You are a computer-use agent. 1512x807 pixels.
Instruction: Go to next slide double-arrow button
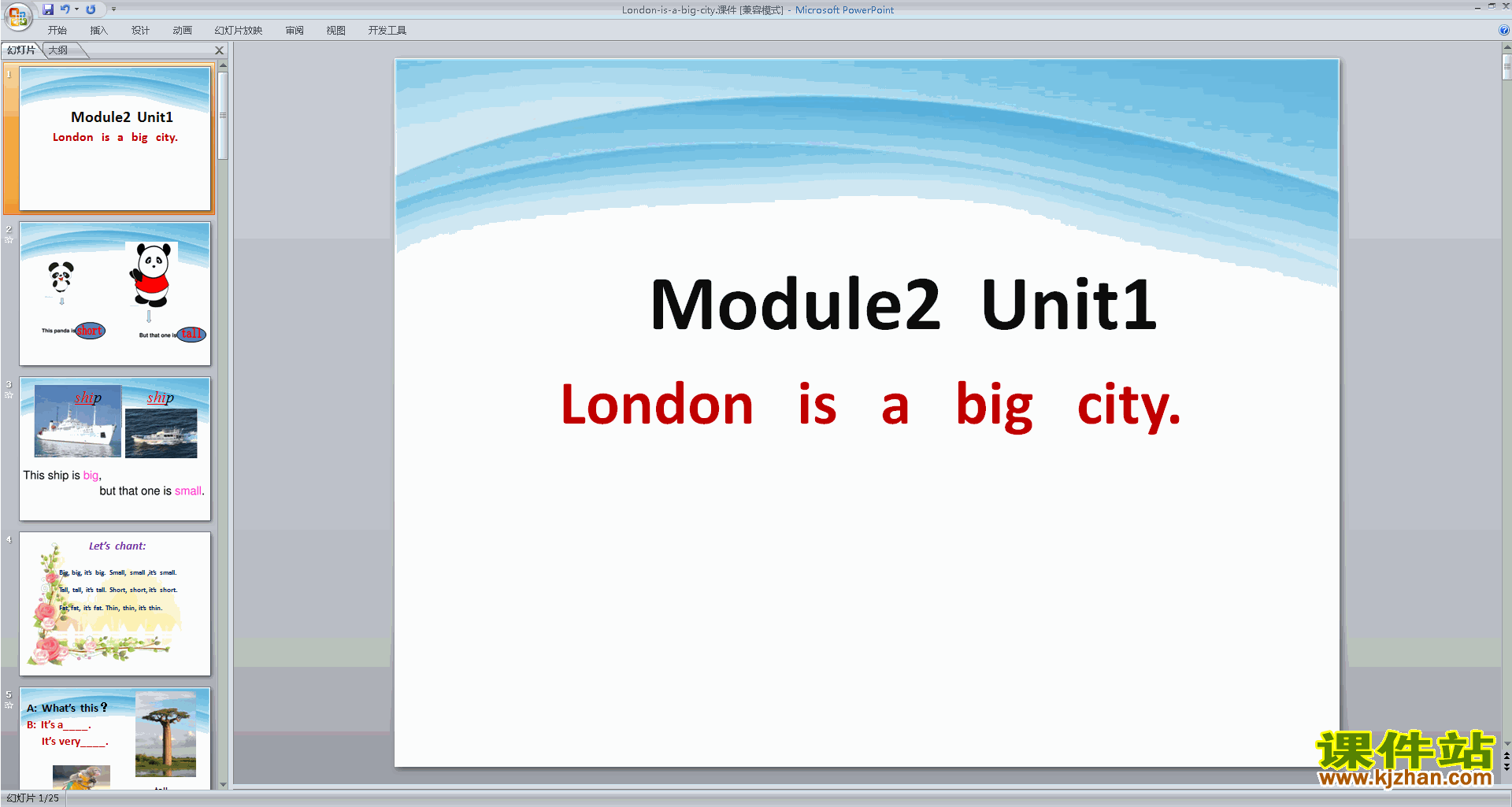pos(1506,767)
